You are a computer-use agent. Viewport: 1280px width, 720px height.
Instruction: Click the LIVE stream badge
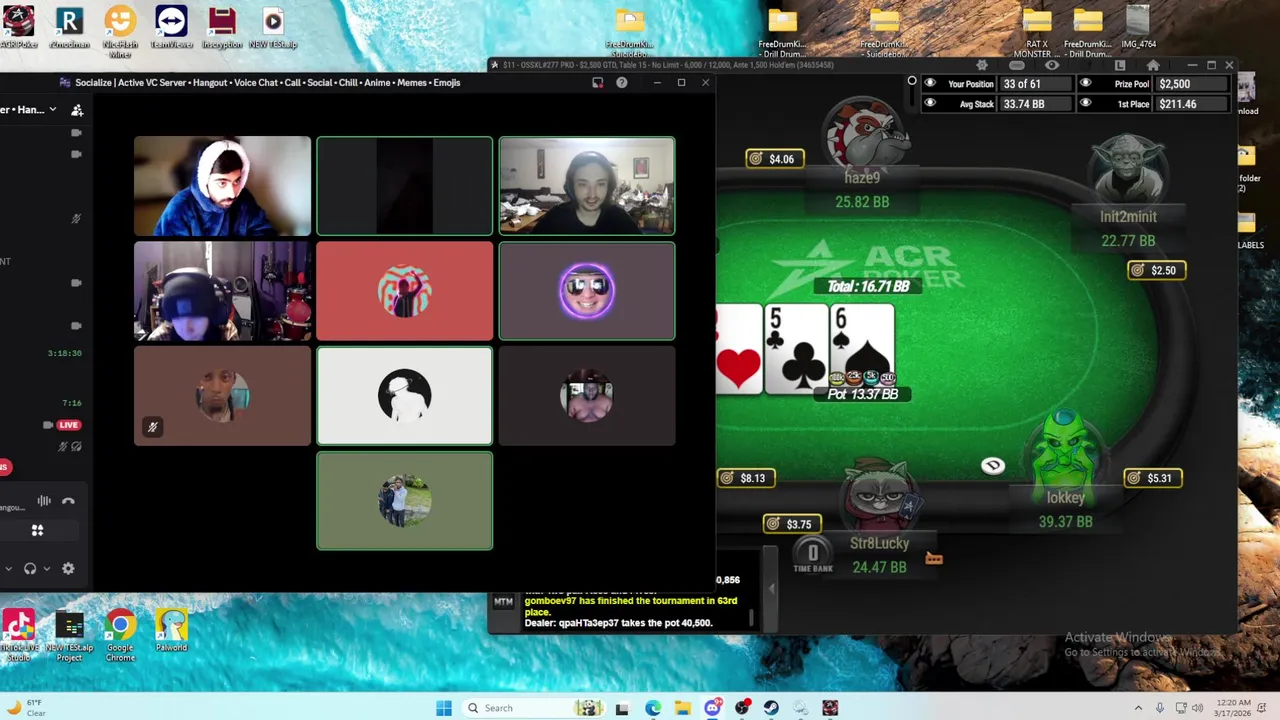tap(68, 425)
